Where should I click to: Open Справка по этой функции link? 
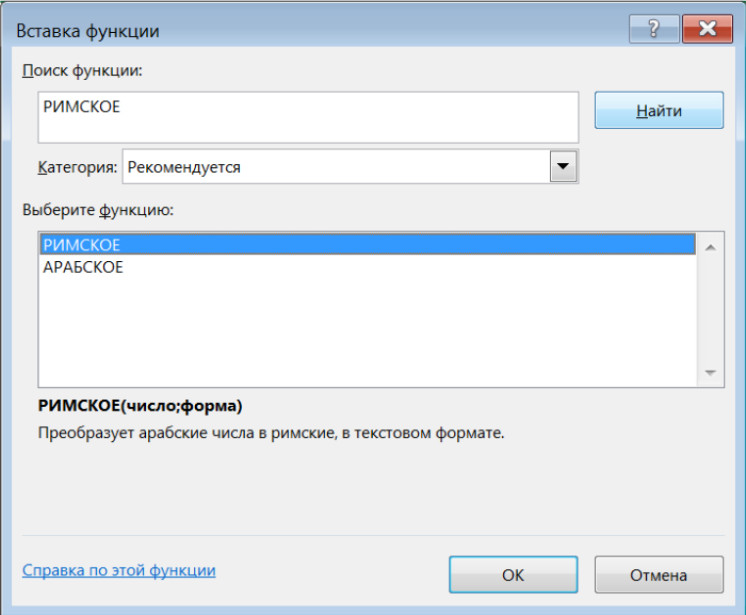click(119, 570)
